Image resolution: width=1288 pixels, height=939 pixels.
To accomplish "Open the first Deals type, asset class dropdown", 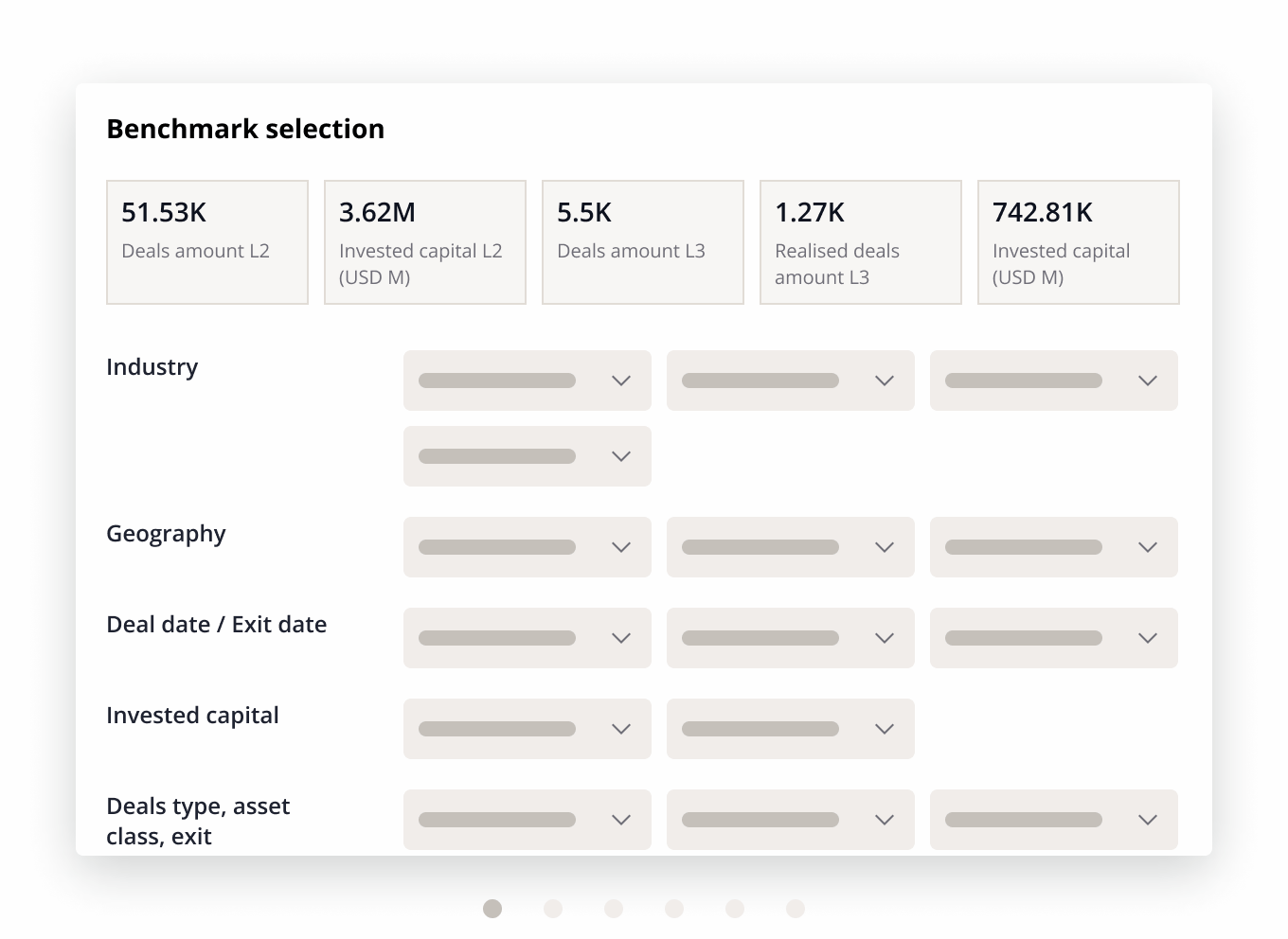I will coord(527,820).
